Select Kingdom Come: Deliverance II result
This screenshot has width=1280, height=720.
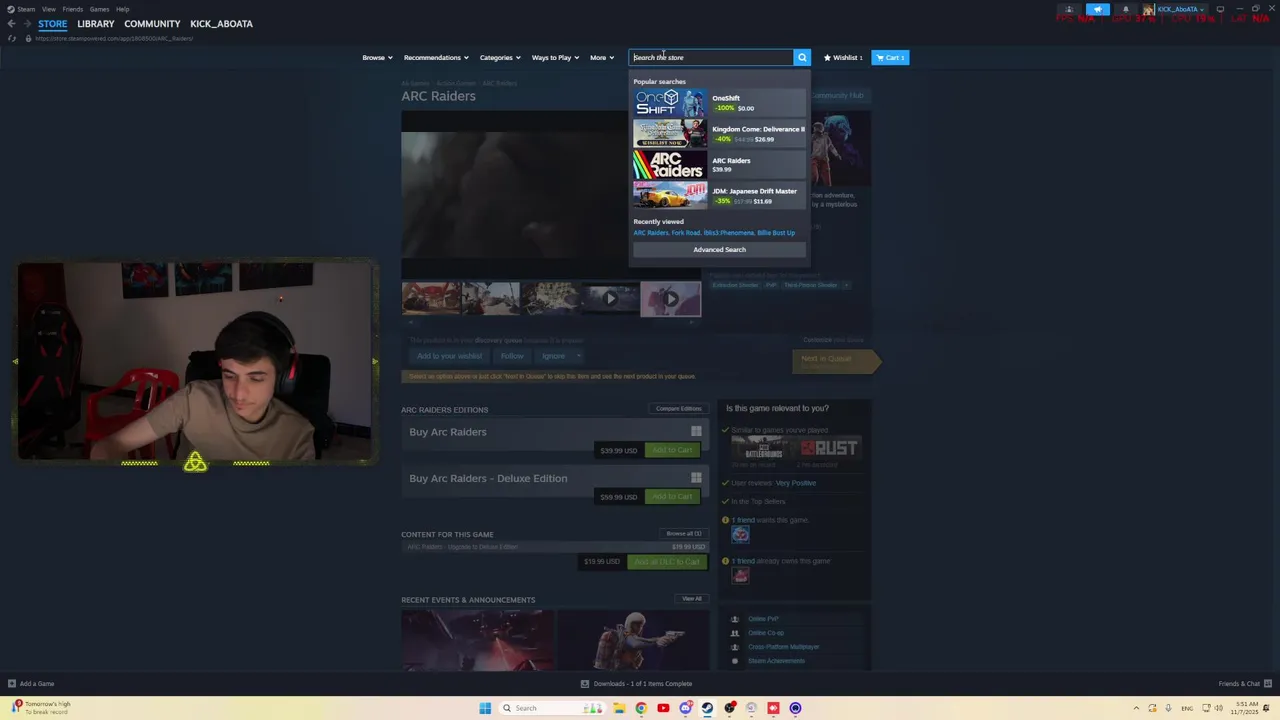click(x=719, y=133)
